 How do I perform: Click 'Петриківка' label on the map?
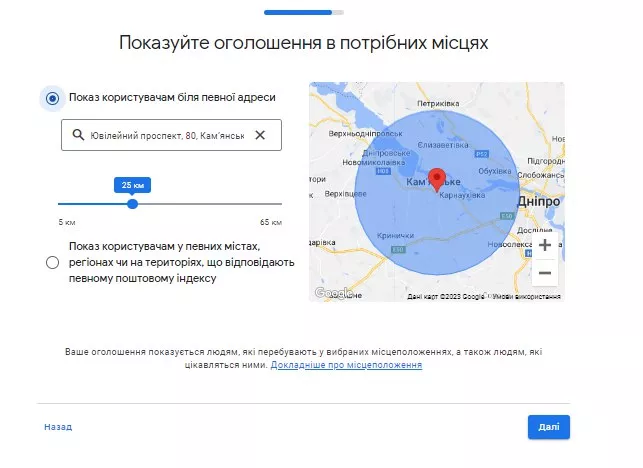click(x=438, y=103)
